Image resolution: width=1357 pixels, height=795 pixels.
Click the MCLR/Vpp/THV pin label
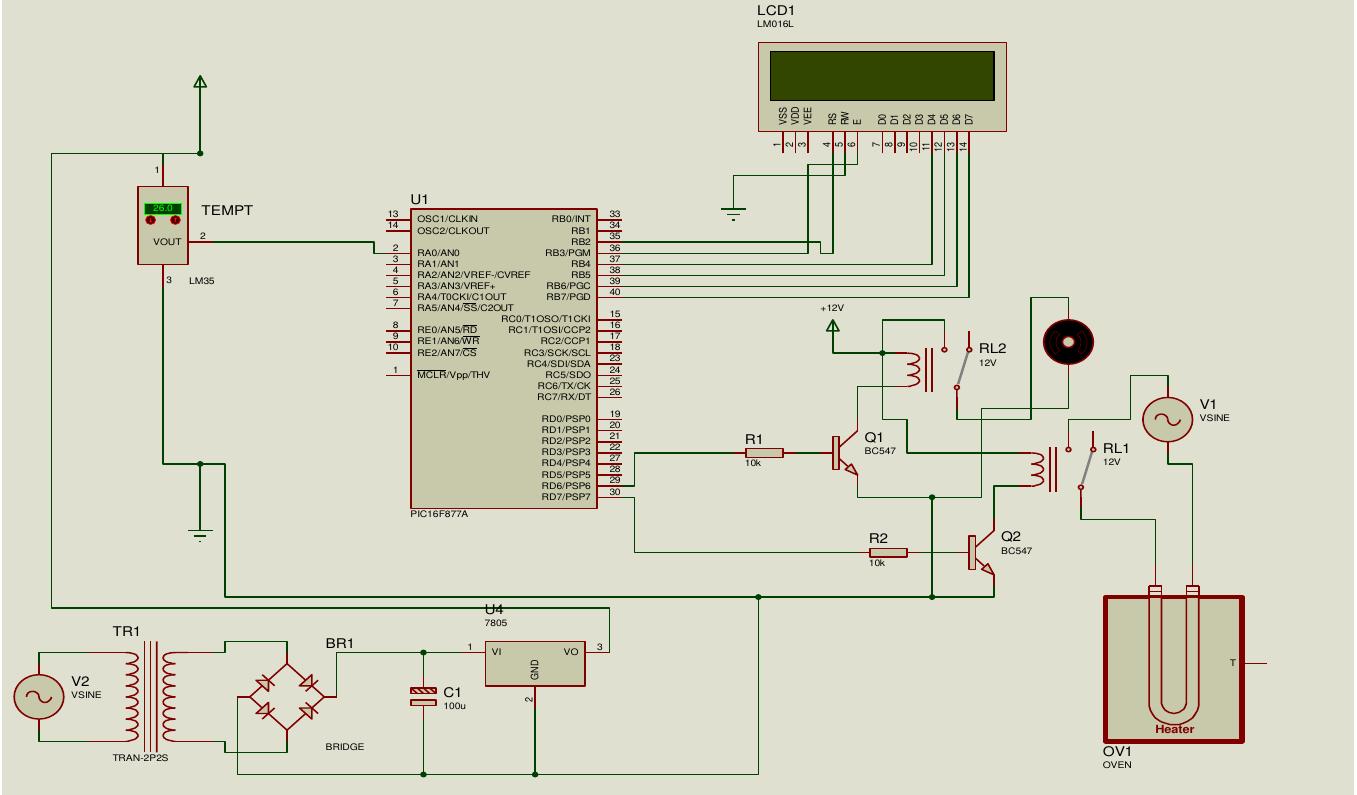click(x=453, y=375)
